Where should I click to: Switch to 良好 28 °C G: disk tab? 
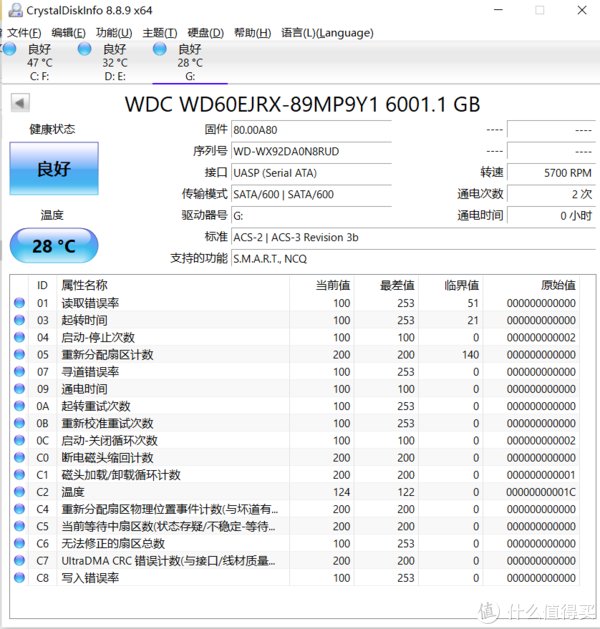pyautogui.click(x=190, y=62)
